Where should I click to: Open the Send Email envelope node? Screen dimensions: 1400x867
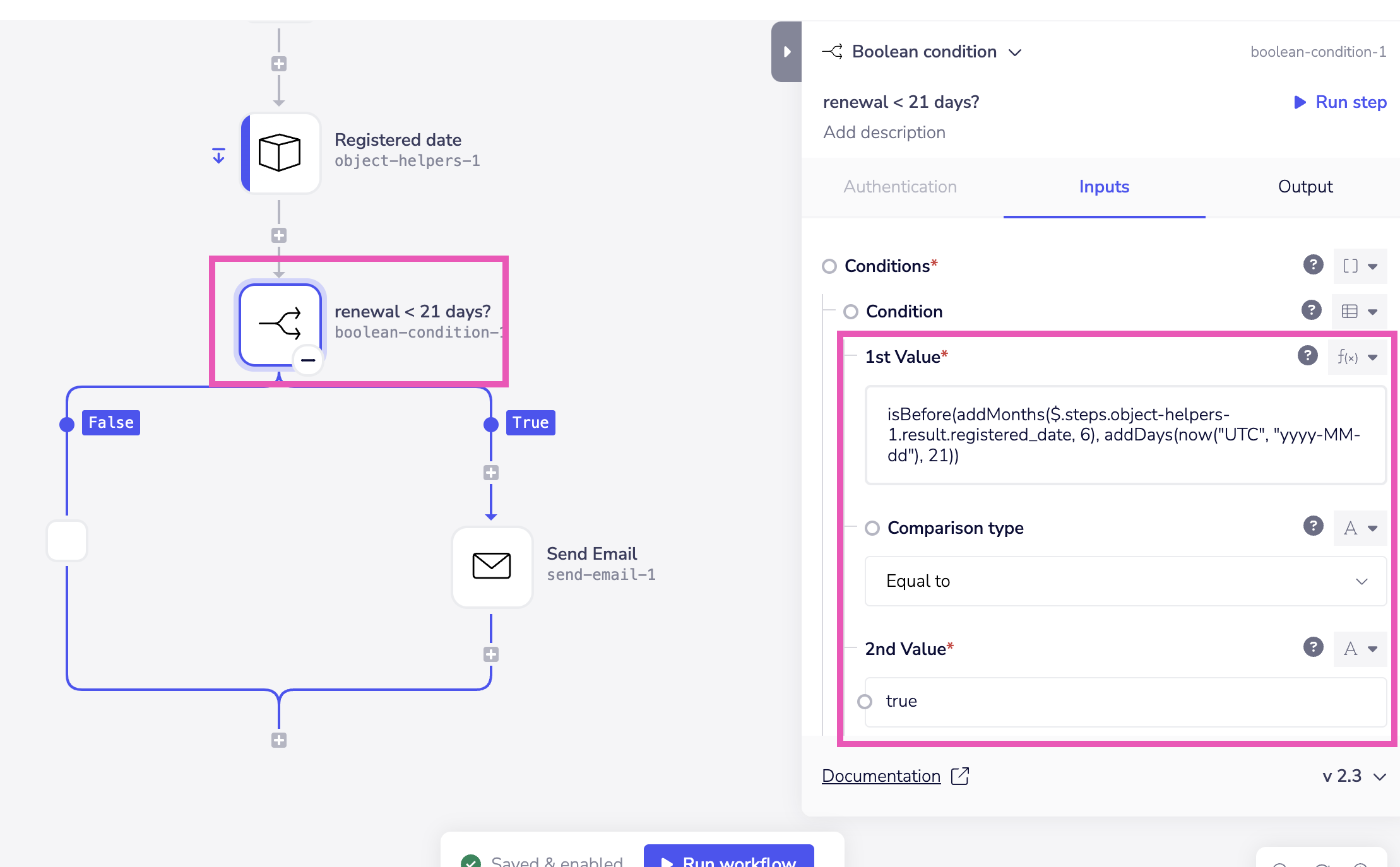tap(492, 566)
